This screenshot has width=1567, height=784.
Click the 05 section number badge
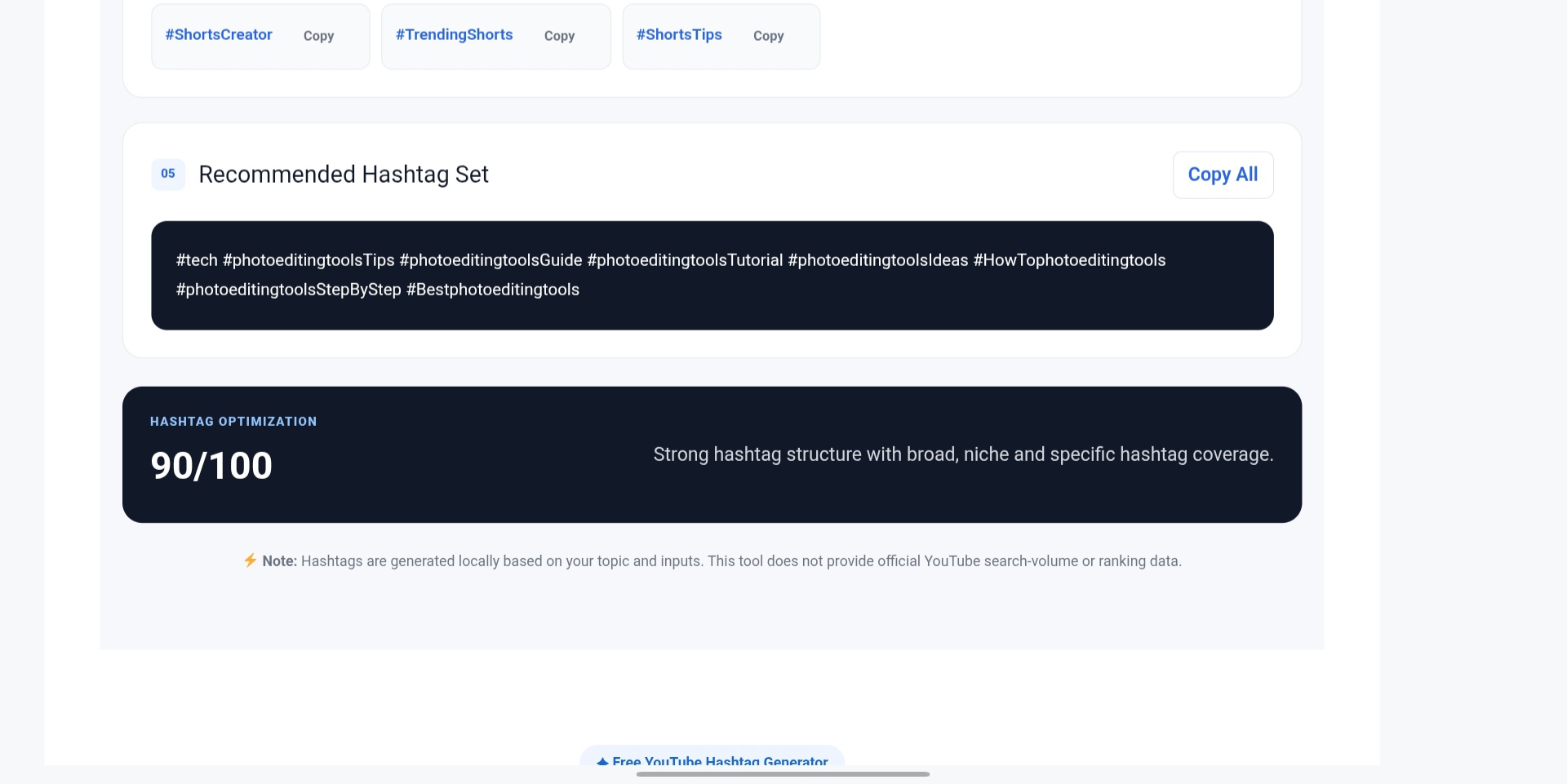pyautogui.click(x=168, y=174)
